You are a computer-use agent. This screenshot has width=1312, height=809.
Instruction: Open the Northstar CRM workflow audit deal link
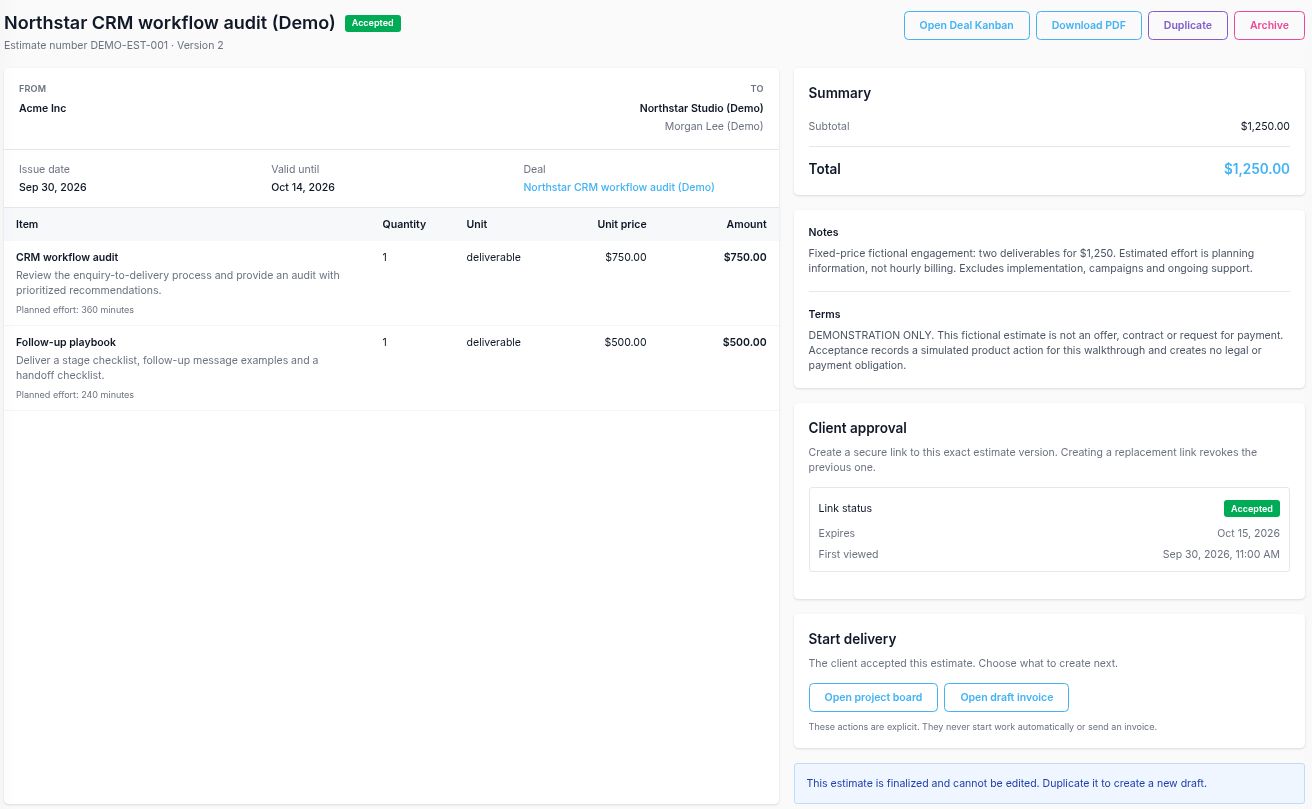619,187
